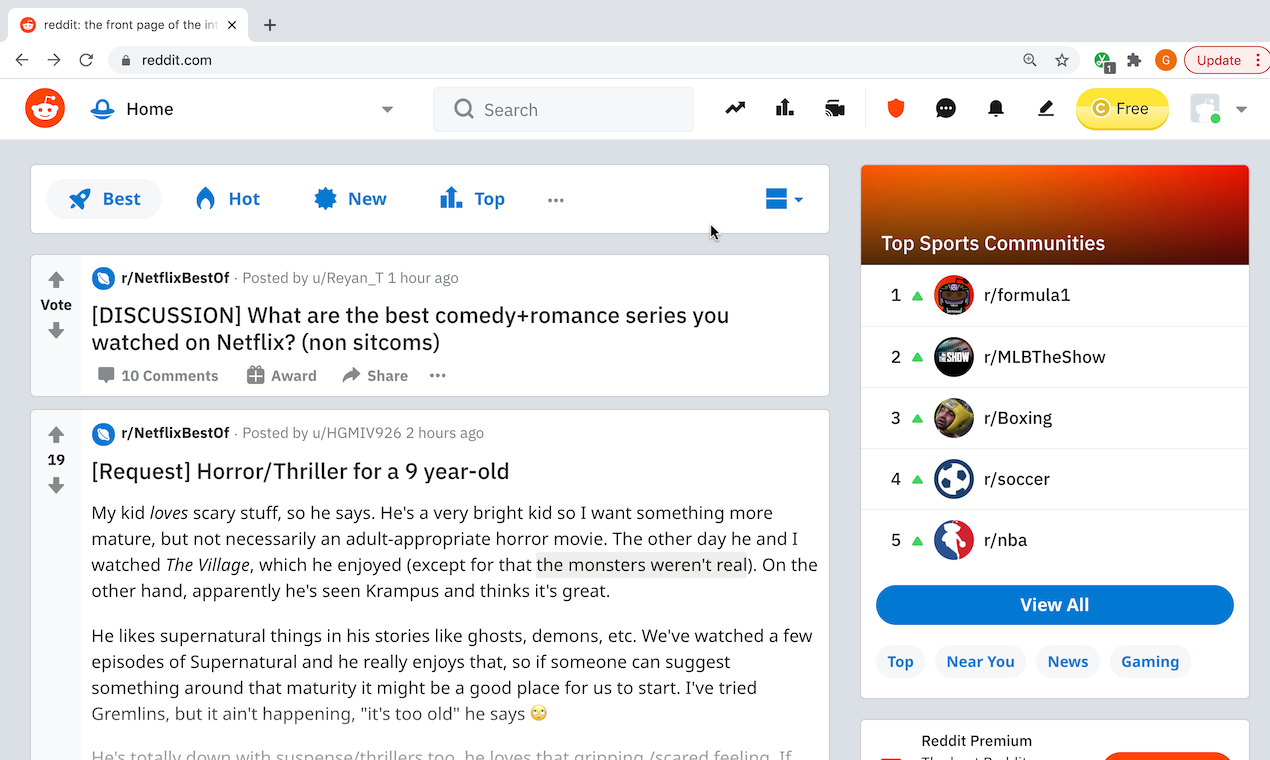Click the Free coins button
This screenshot has height=760, width=1270.
[x=1122, y=109]
